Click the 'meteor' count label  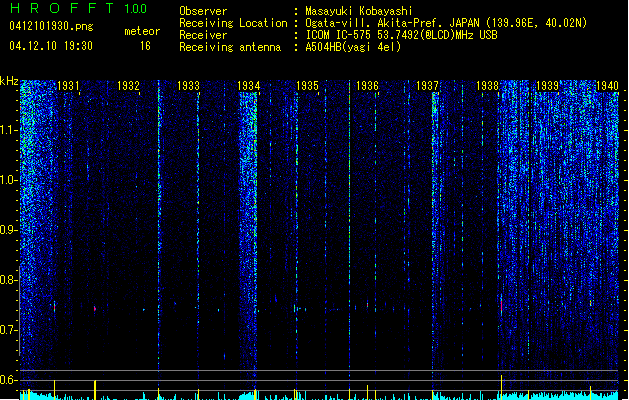click(x=142, y=31)
